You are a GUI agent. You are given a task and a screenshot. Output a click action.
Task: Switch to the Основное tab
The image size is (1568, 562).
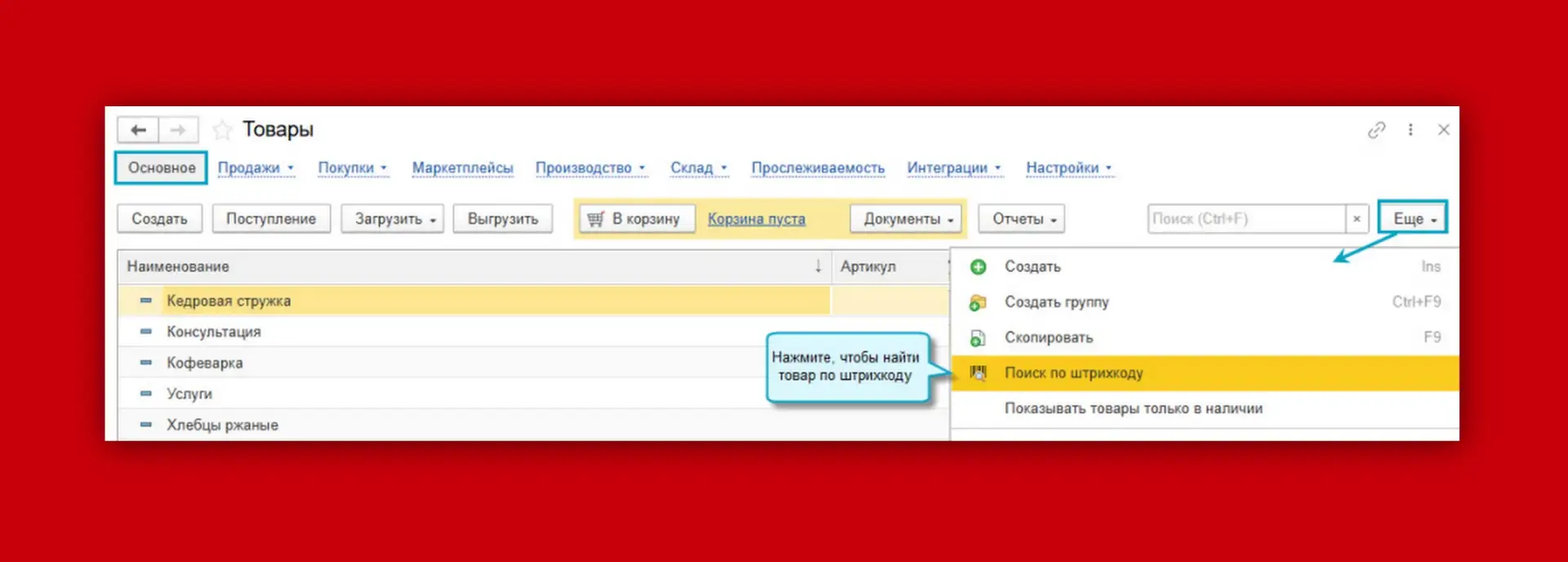click(161, 167)
